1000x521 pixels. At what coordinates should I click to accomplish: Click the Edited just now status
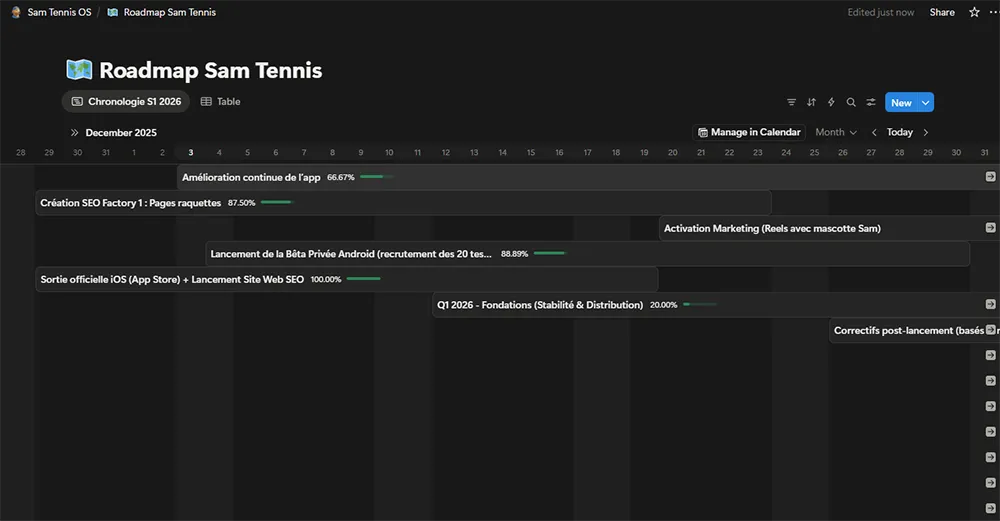(x=880, y=12)
